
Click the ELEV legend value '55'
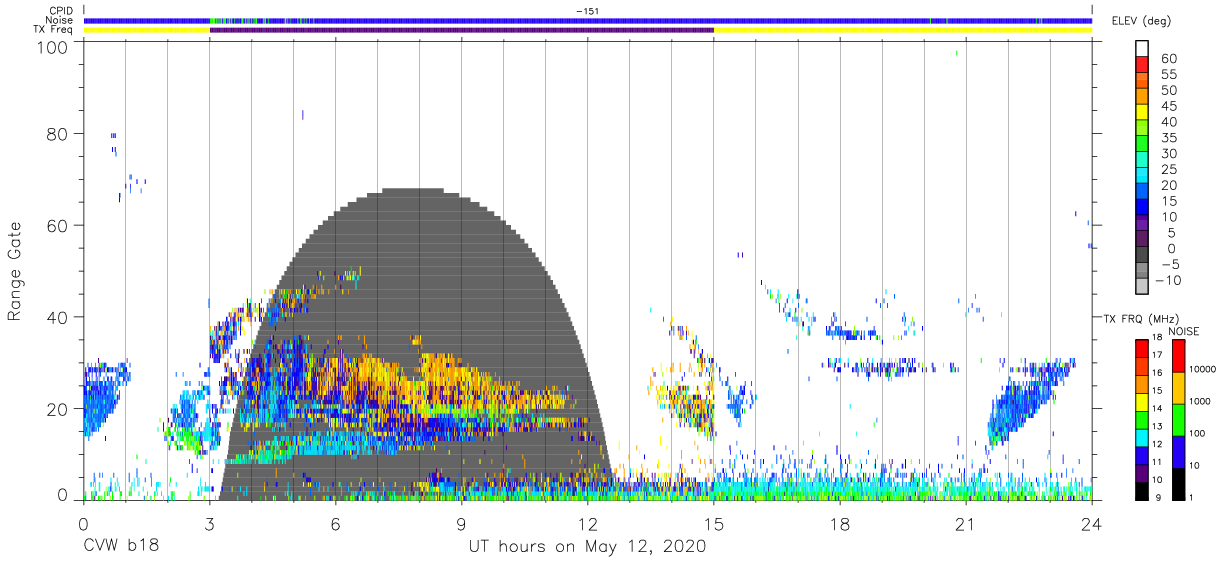(x=1168, y=75)
